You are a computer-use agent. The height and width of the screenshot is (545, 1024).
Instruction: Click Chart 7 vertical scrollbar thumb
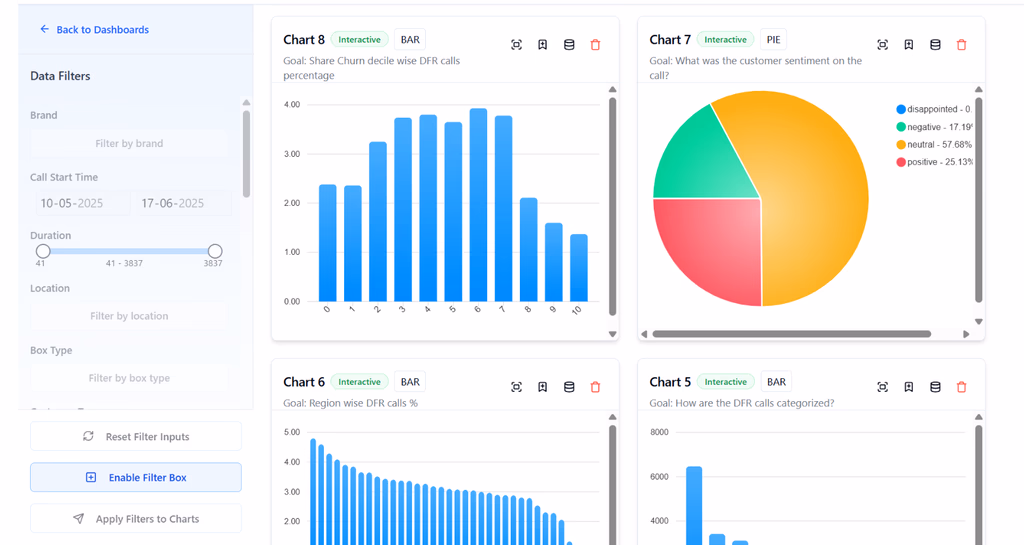pyautogui.click(x=978, y=200)
